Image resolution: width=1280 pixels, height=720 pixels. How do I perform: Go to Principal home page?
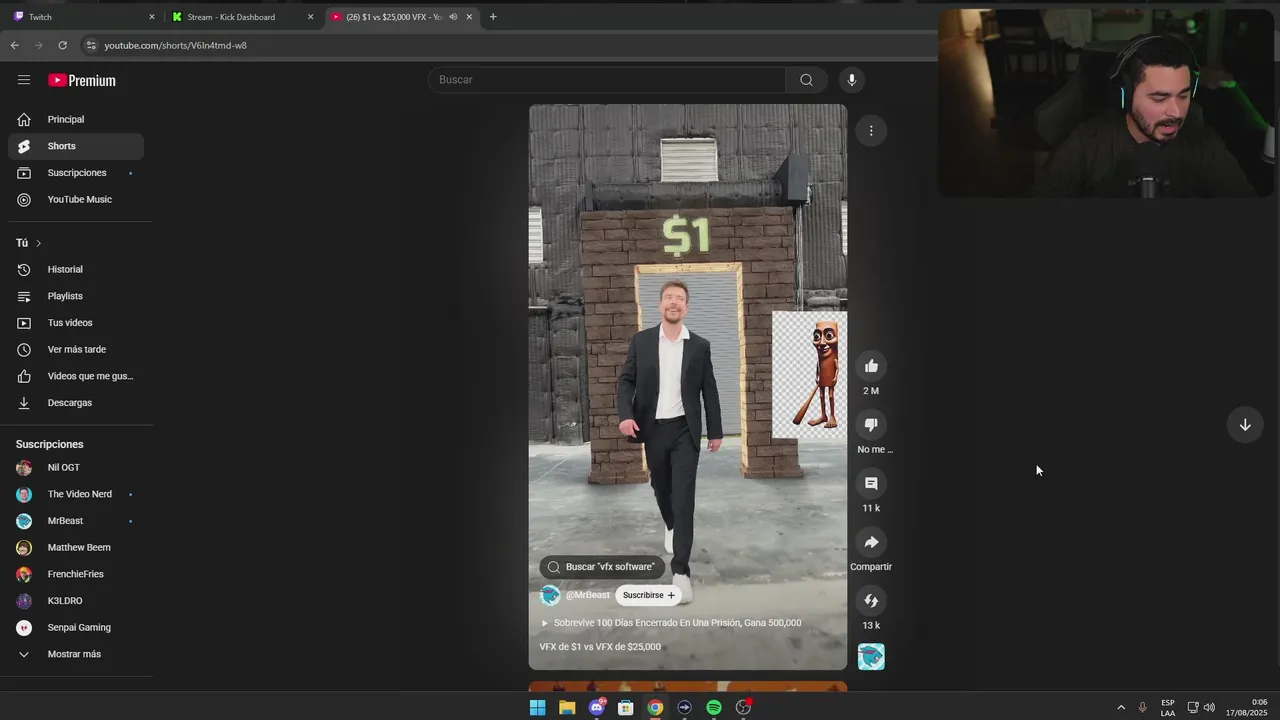point(76,119)
